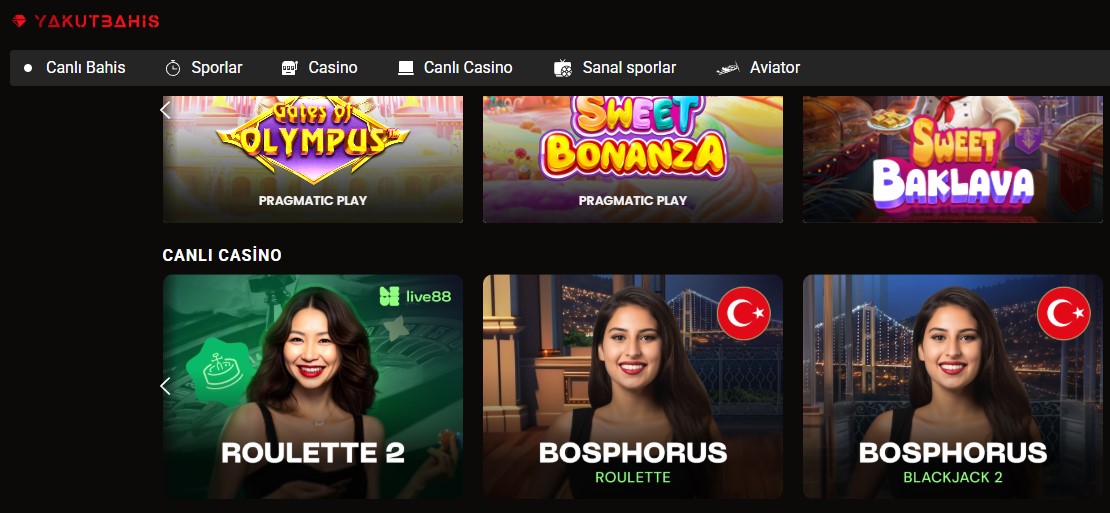
Task: Go to the Sporlar menu item
Action: click(217, 68)
